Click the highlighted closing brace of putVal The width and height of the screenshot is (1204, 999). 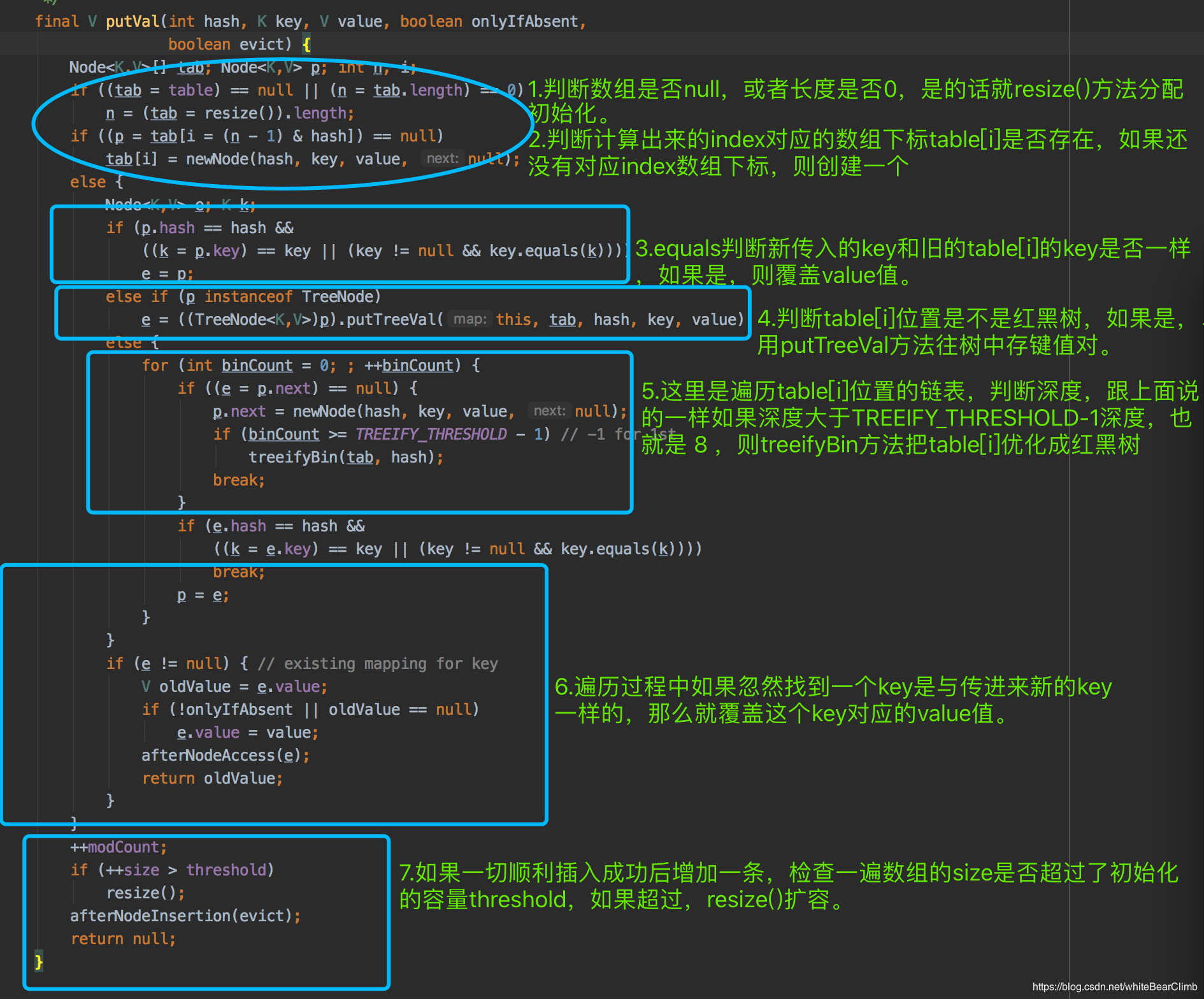tap(39, 961)
